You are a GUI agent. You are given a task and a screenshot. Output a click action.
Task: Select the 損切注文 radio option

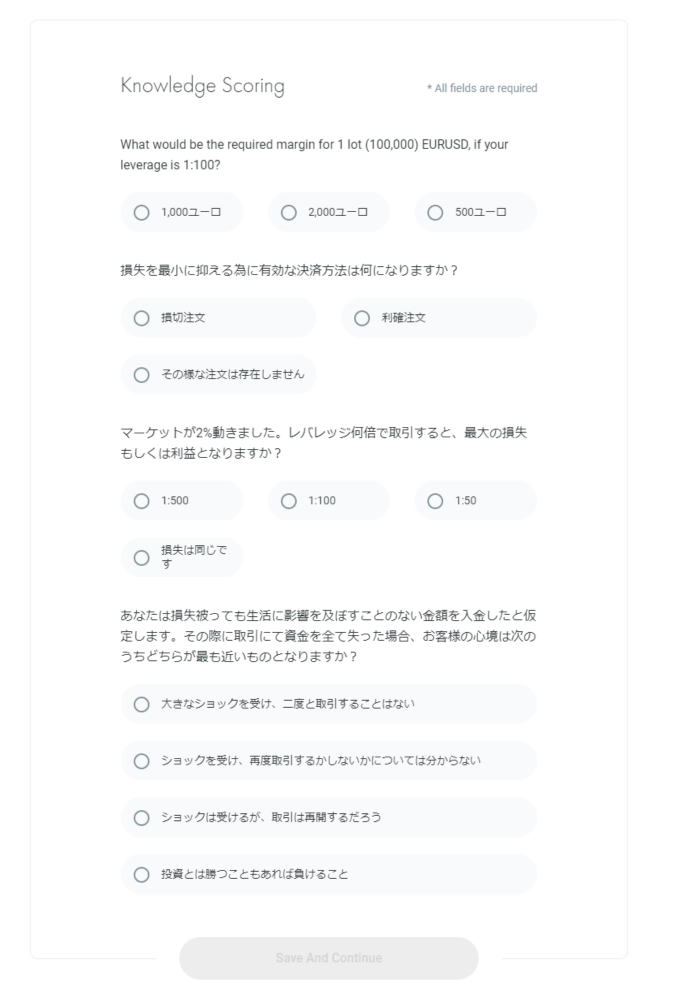coord(218,318)
